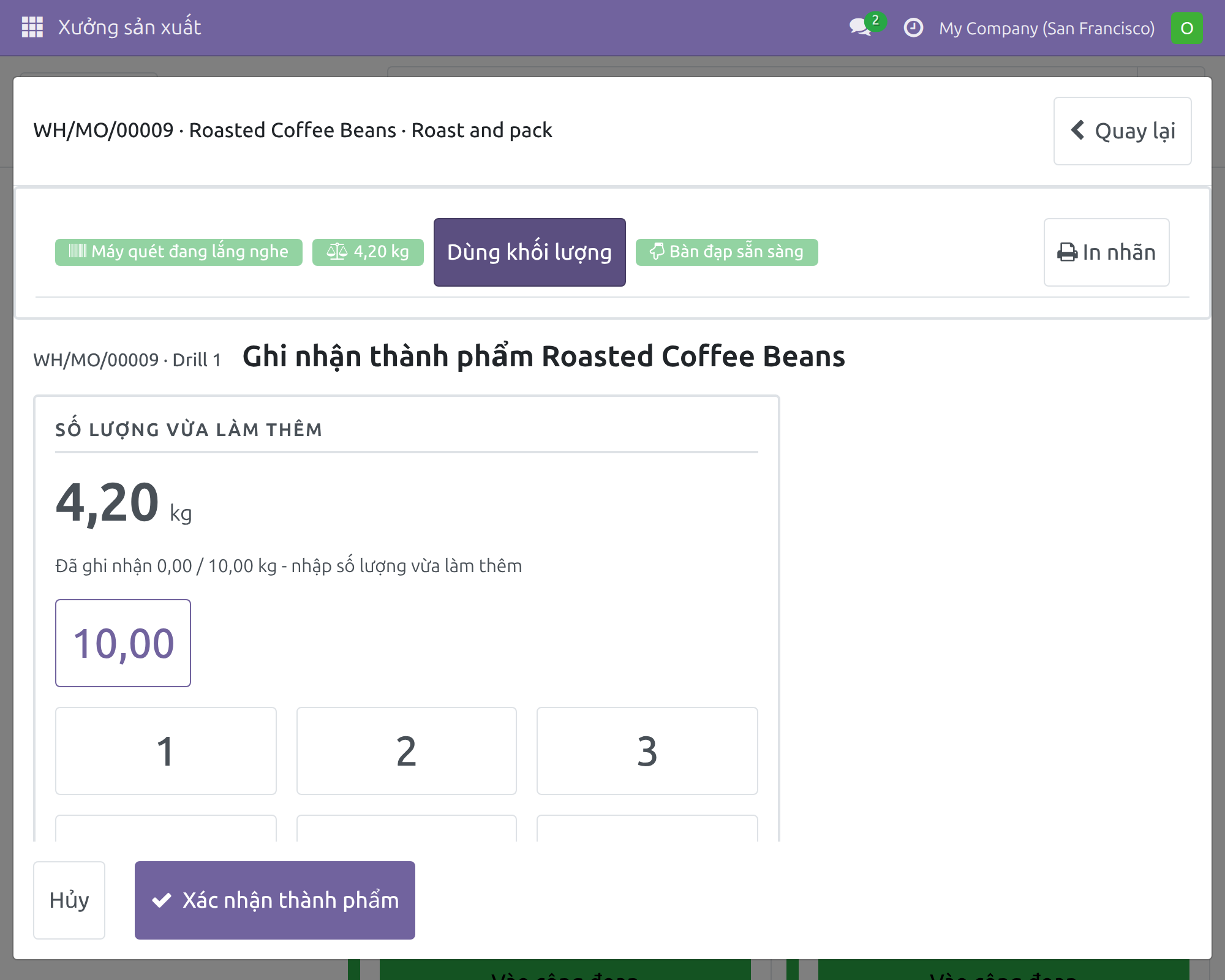Click the Quay lại back chevron
Viewport: 1225px width, 980px height.
coord(1078,130)
